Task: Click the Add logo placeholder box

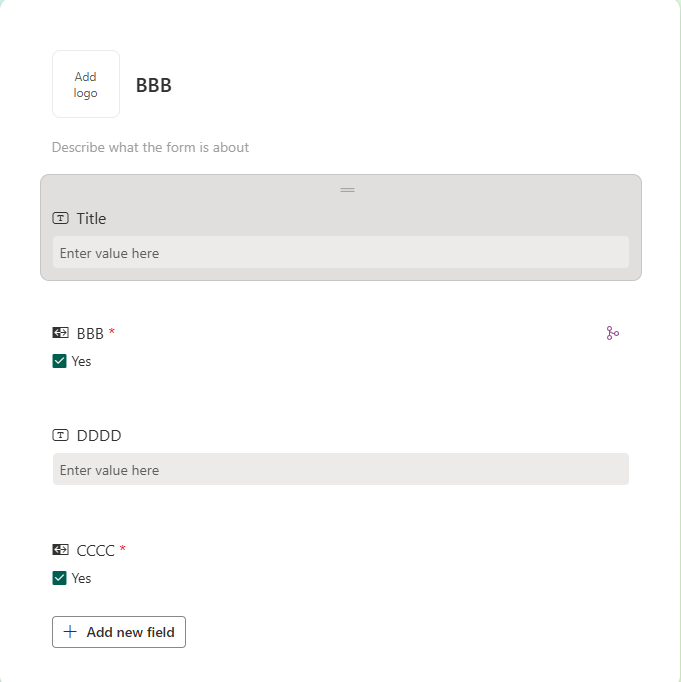Action: coord(86,84)
